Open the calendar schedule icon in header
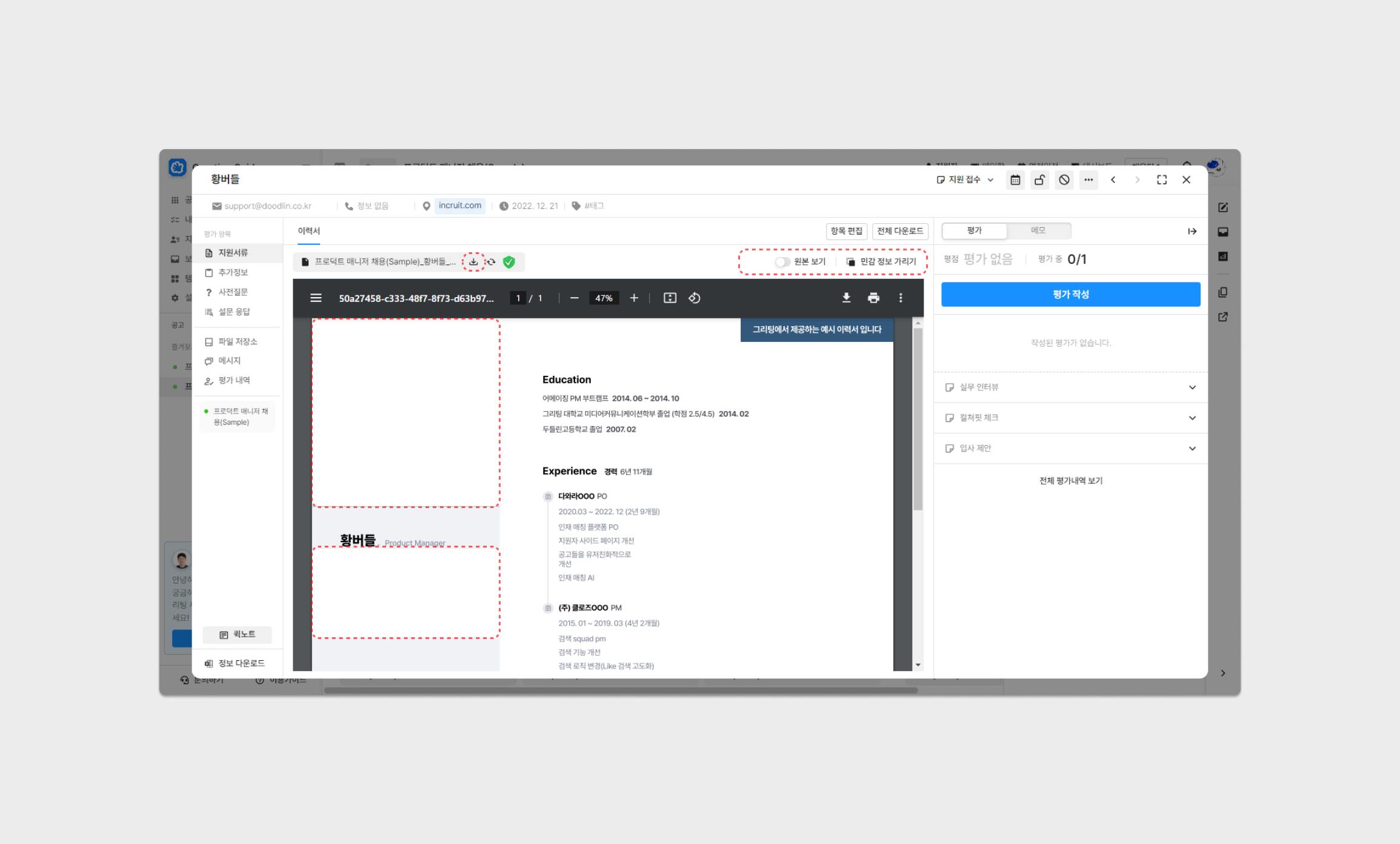This screenshot has width=1400, height=844. 1015,180
